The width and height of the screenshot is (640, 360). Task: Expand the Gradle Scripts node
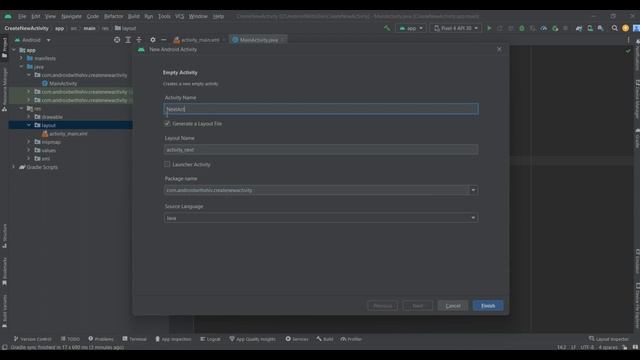click(14, 167)
